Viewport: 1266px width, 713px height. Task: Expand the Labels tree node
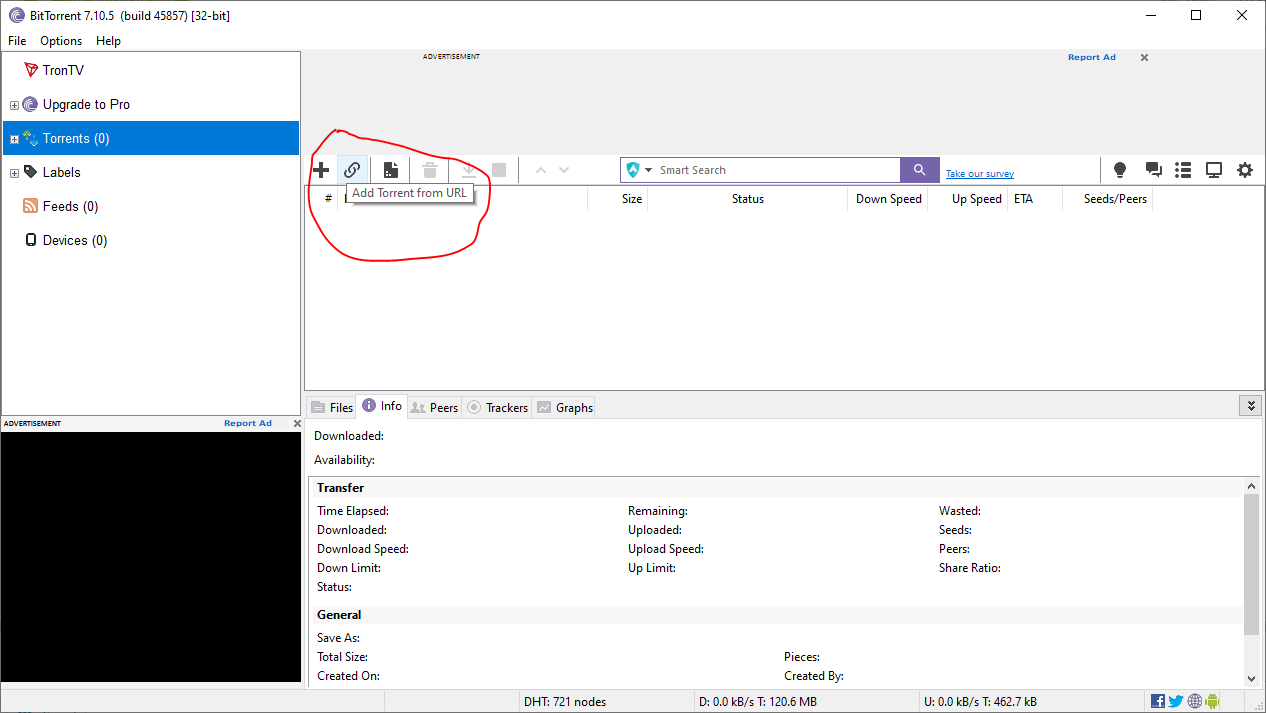(x=14, y=173)
